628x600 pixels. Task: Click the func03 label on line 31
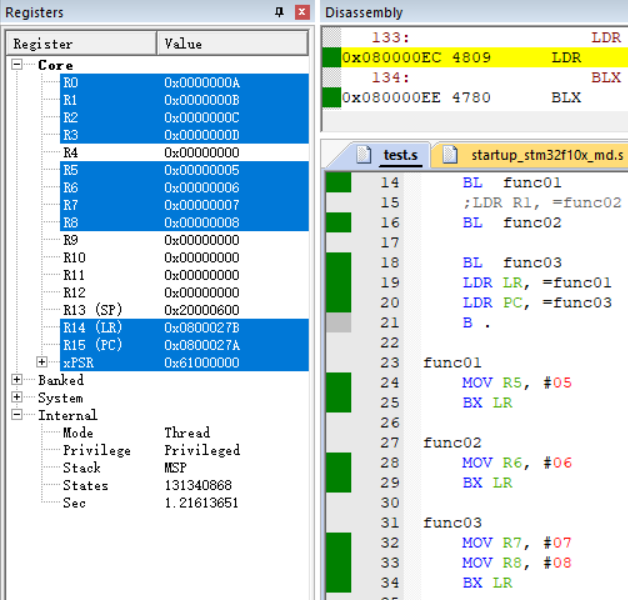[453, 523]
